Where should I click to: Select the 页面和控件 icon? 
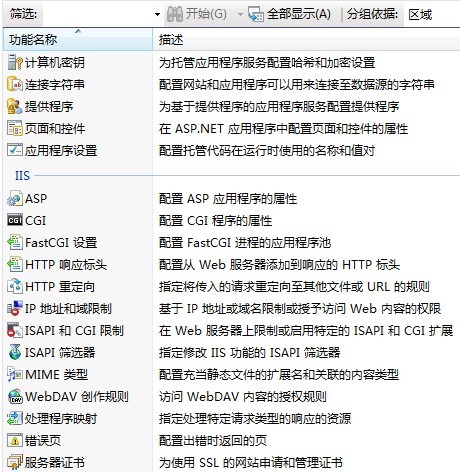click(15, 129)
